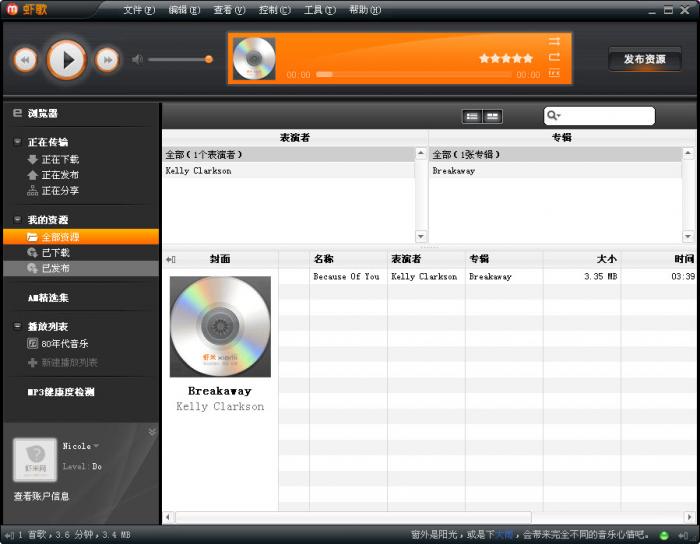Image resolution: width=700 pixels, height=544 pixels.
Task: Switch to grid view layout icon
Action: coord(492,117)
